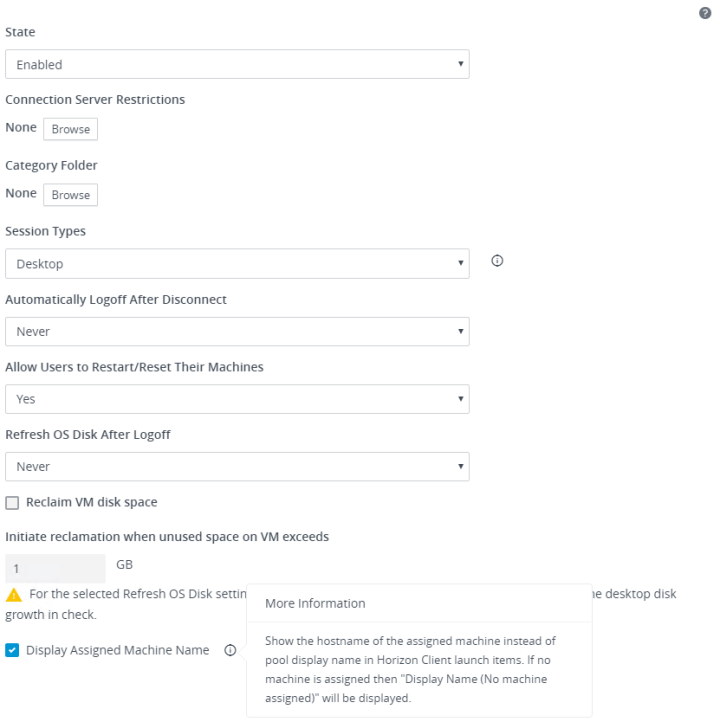Click the More Information tooltip heading

pyautogui.click(x=315, y=603)
